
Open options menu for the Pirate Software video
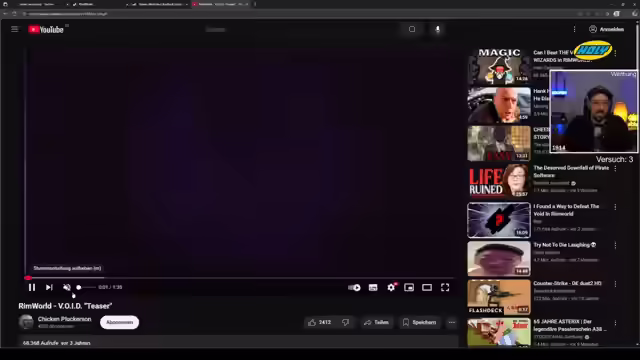tap(615, 169)
